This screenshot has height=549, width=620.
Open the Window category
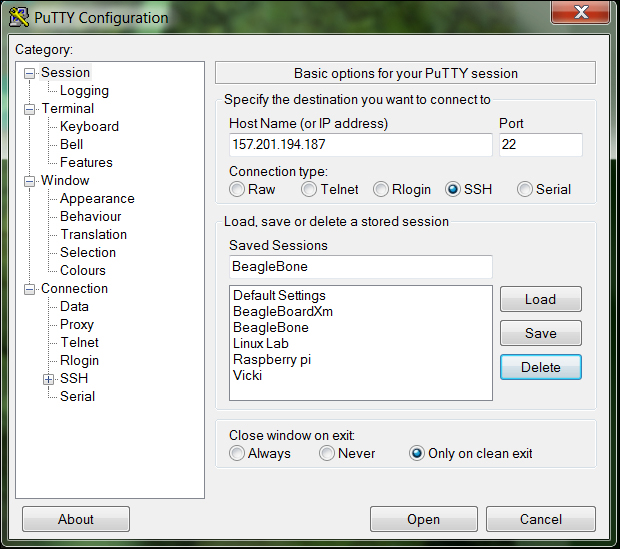tap(65, 180)
